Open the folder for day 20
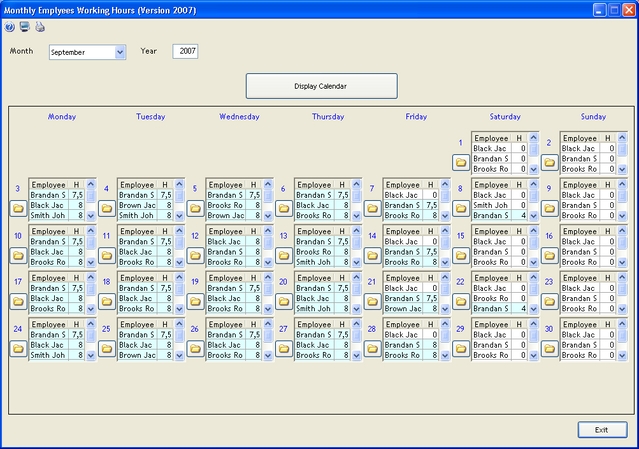The height and width of the screenshot is (449, 639). click(x=284, y=302)
